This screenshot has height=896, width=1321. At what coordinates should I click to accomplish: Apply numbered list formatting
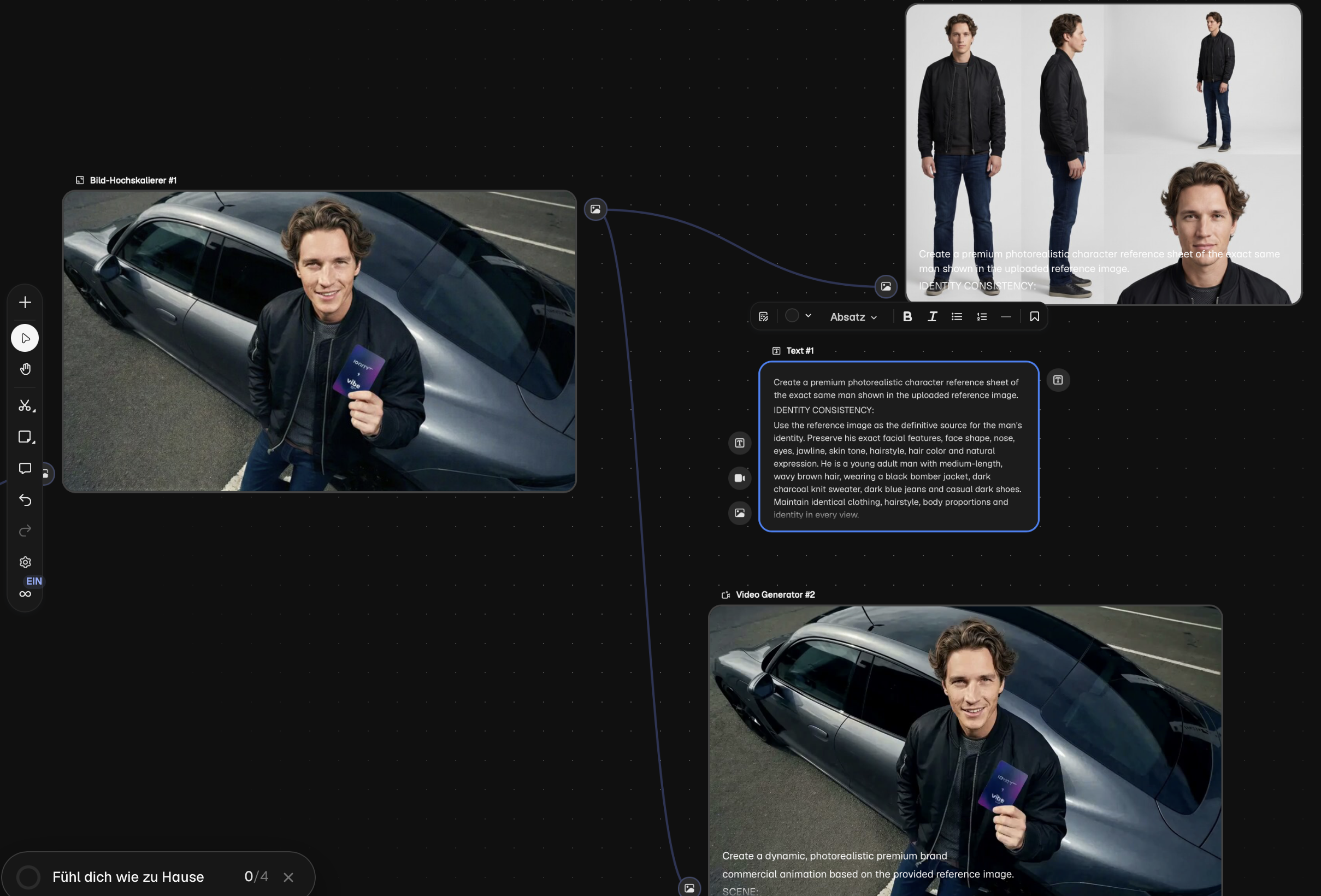982,317
